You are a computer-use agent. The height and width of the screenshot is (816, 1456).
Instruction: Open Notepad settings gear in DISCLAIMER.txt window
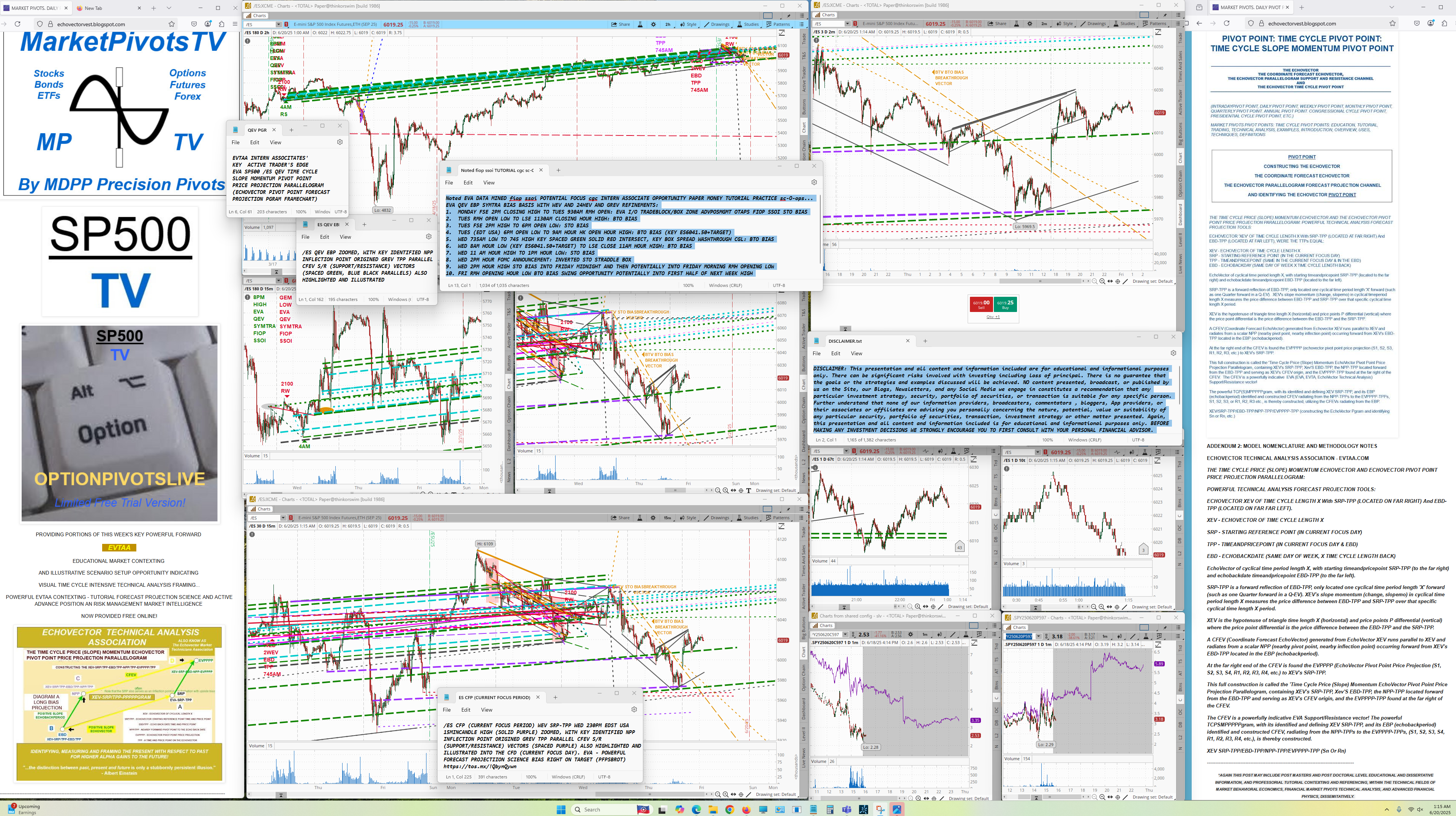point(1173,353)
